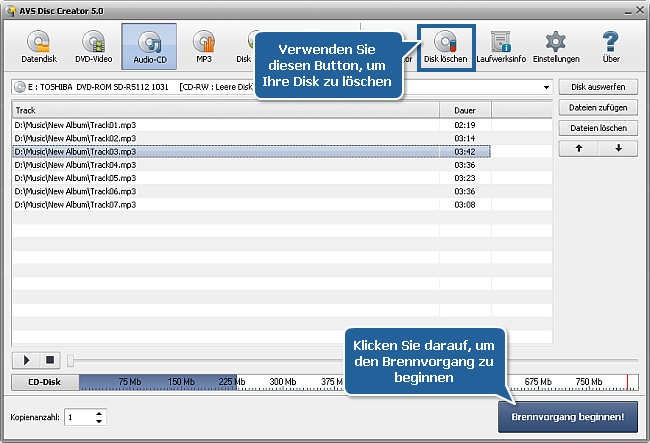Stop track playback
650x443 pixels.
click(50, 360)
